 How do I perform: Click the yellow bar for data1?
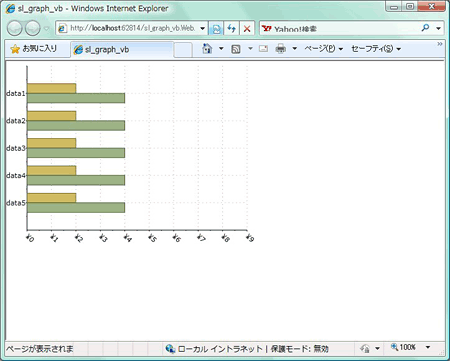52,88
